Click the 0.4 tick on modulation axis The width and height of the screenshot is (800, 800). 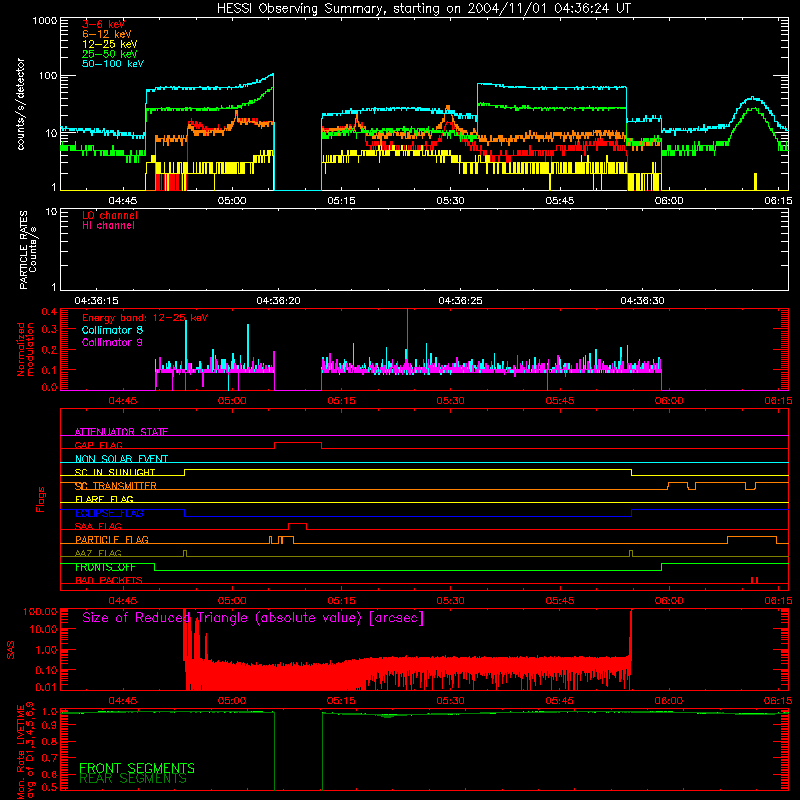tap(49, 311)
